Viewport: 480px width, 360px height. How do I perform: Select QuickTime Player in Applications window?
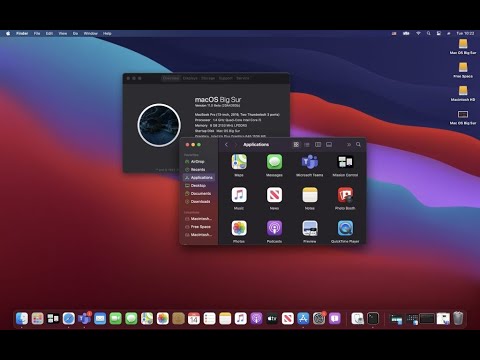345,228
